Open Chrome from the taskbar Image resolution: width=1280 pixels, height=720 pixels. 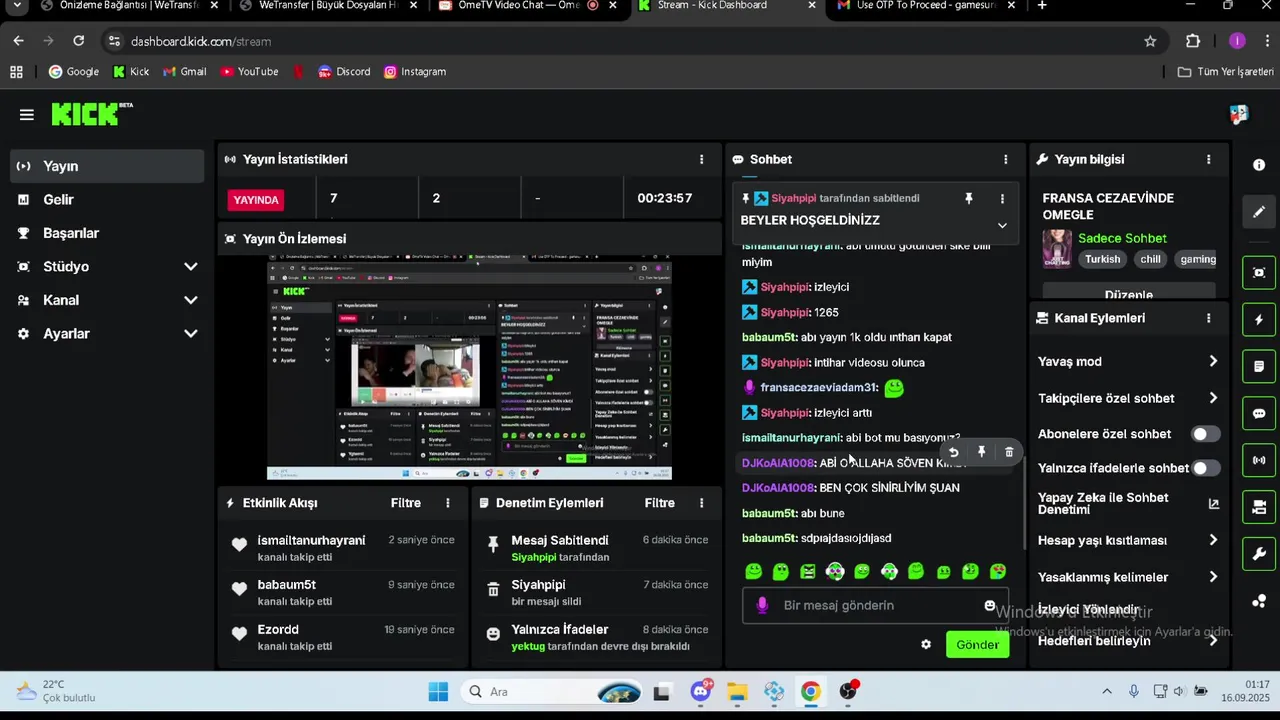[x=811, y=692]
